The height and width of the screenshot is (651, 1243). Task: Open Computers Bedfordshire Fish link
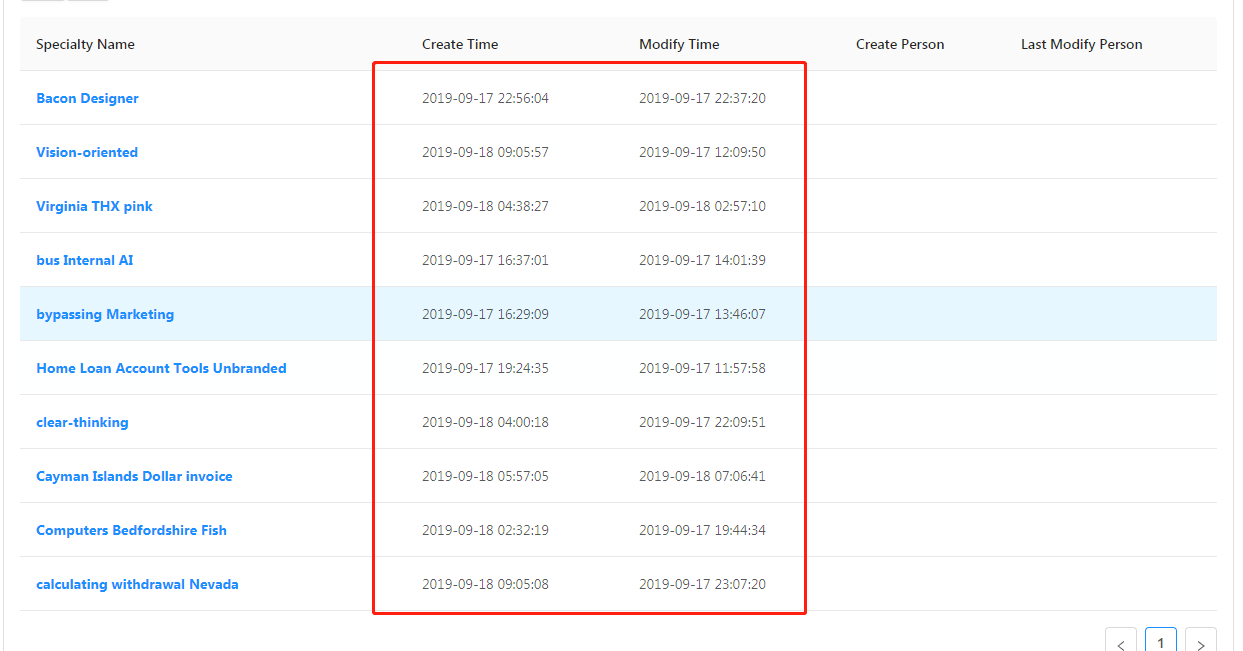point(131,530)
